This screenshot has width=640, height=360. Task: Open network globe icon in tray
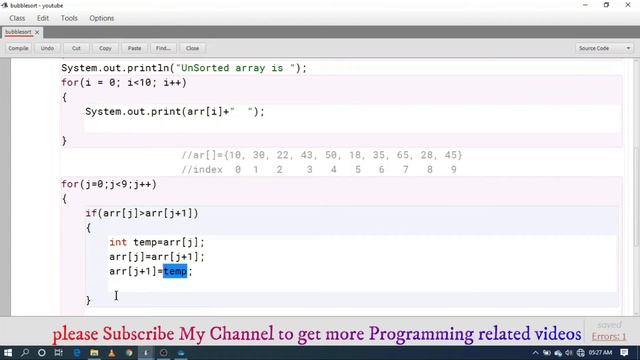click(580, 353)
